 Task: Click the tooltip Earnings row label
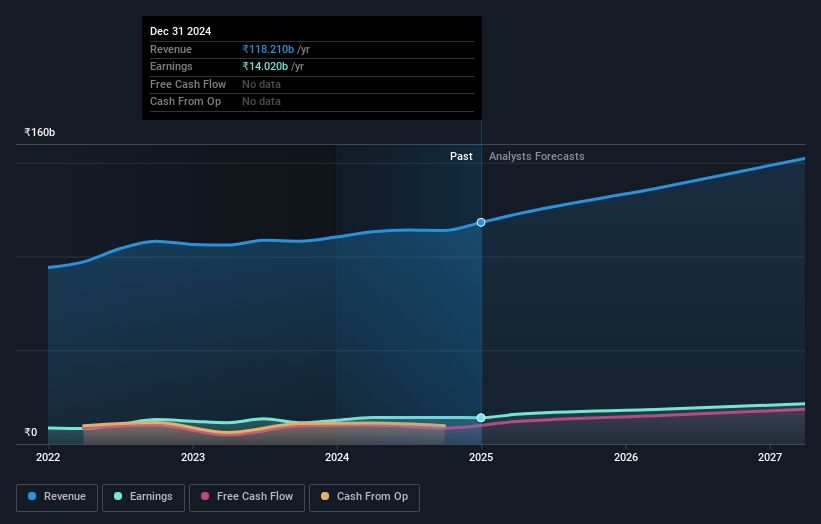click(x=171, y=66)
